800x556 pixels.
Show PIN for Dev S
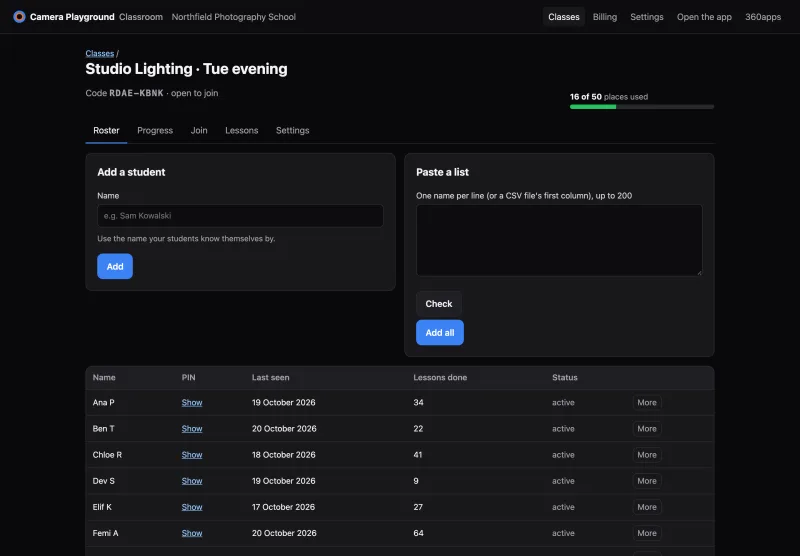tap(192, 481)
